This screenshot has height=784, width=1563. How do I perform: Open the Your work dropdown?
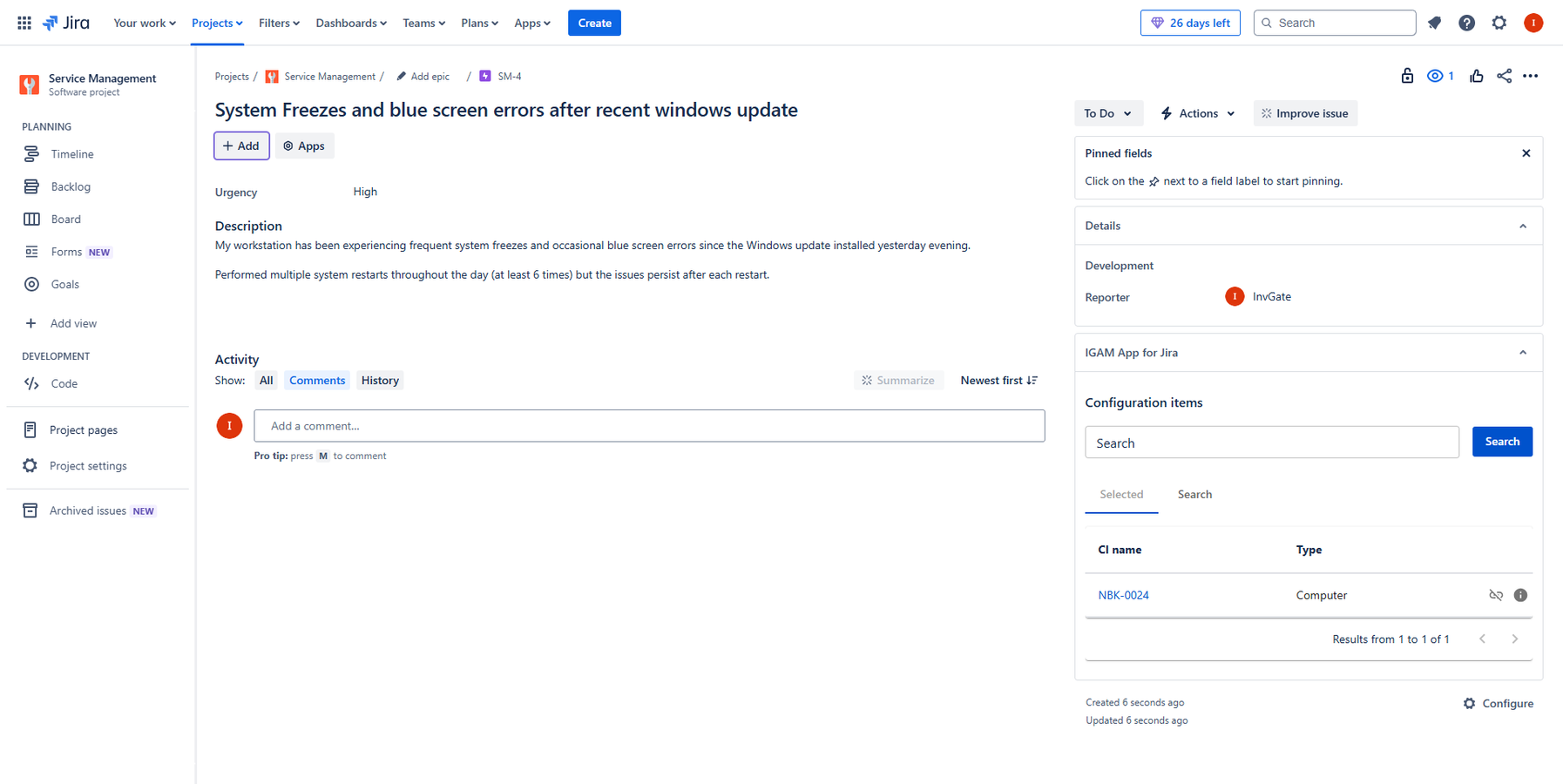(x=145, y=23)
